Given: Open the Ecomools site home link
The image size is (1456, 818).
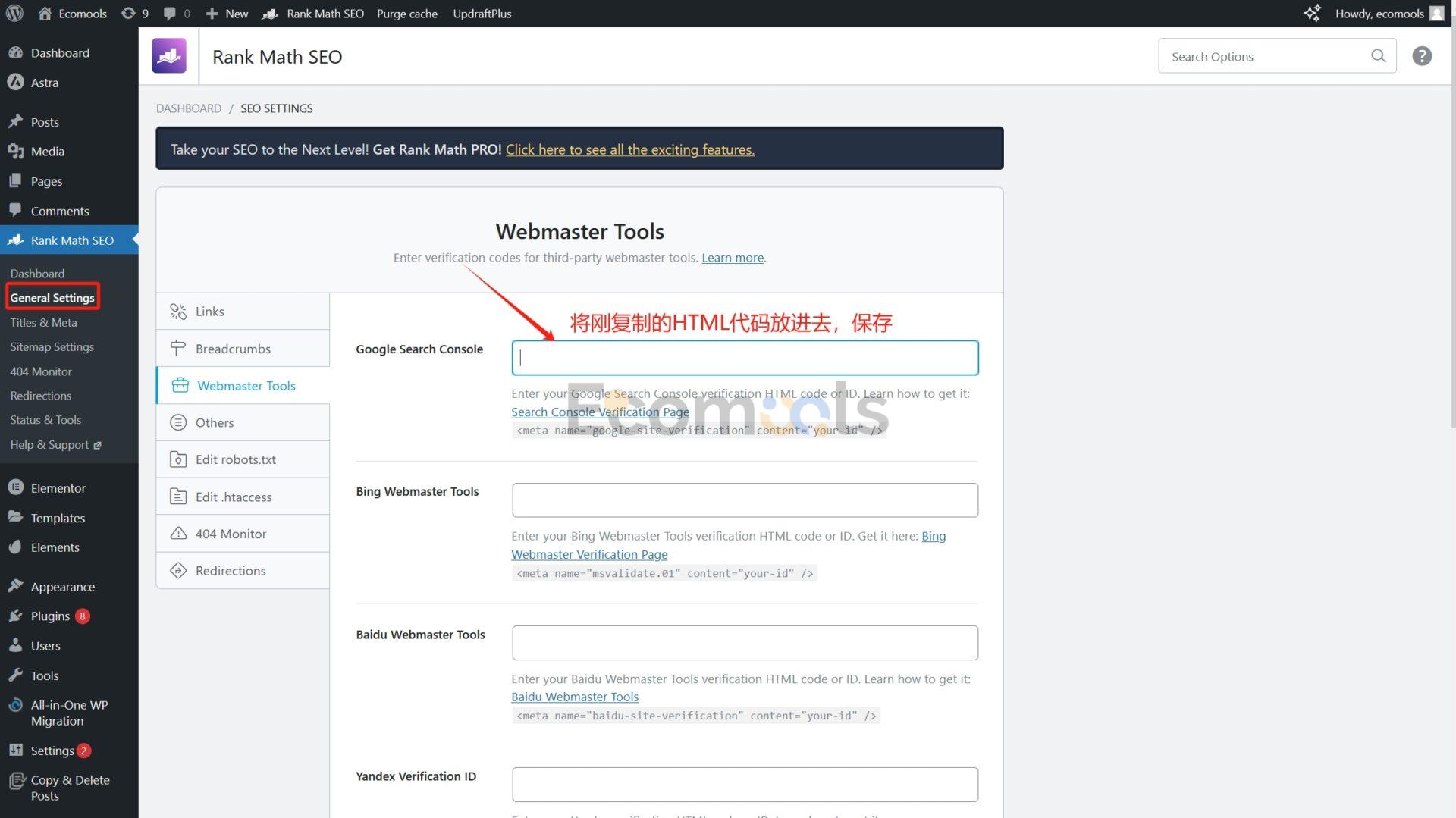Looking at the screenshot, I should 73,14.
